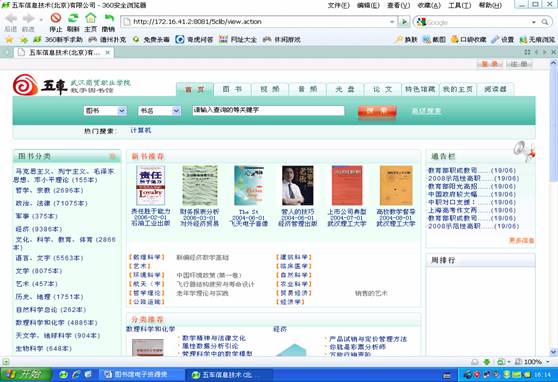Open the 100% zoom dropdown
This screenshot has width=558, height=382.
548,362
